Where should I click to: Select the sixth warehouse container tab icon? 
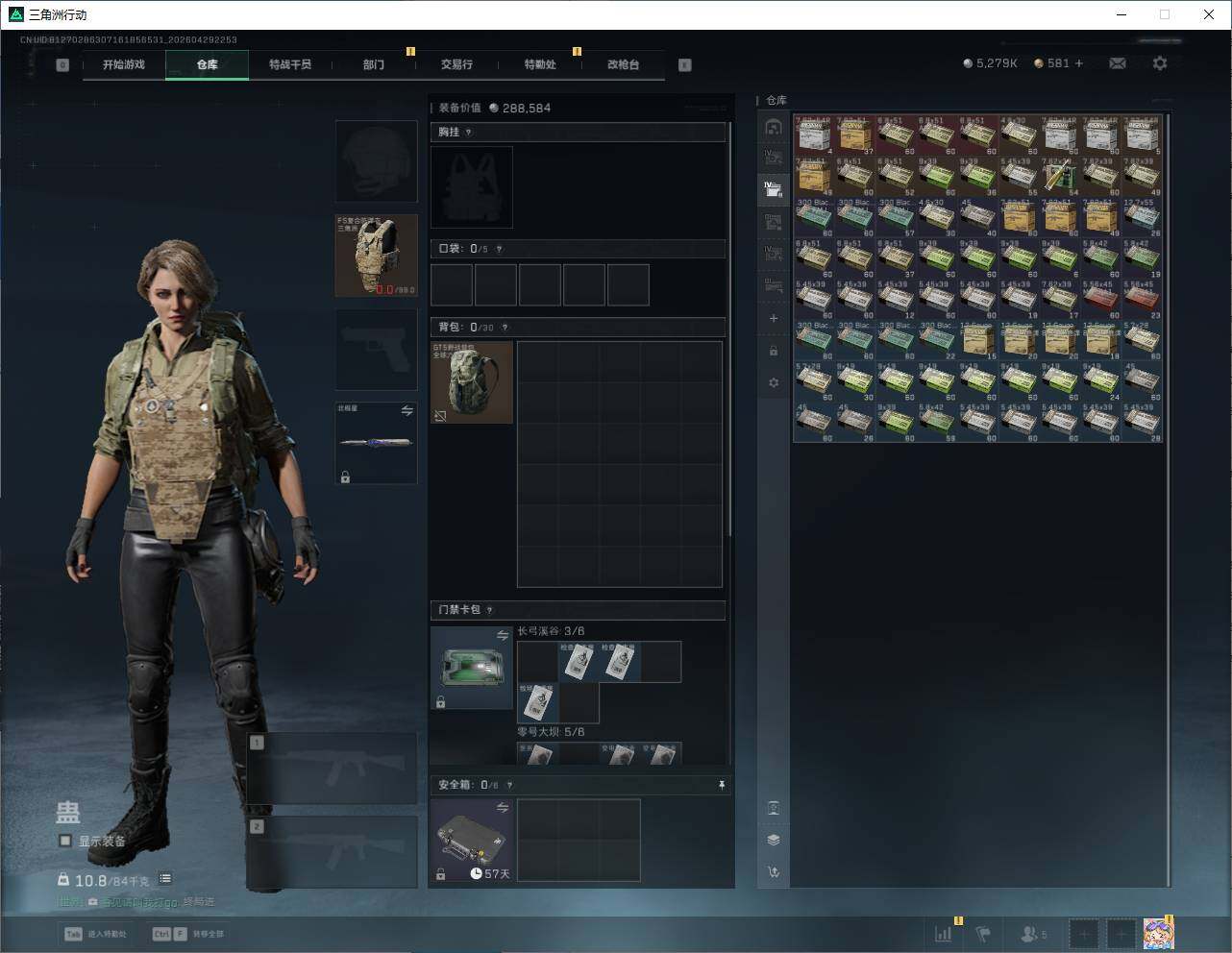pyautogui.click(x=774, y=285)
